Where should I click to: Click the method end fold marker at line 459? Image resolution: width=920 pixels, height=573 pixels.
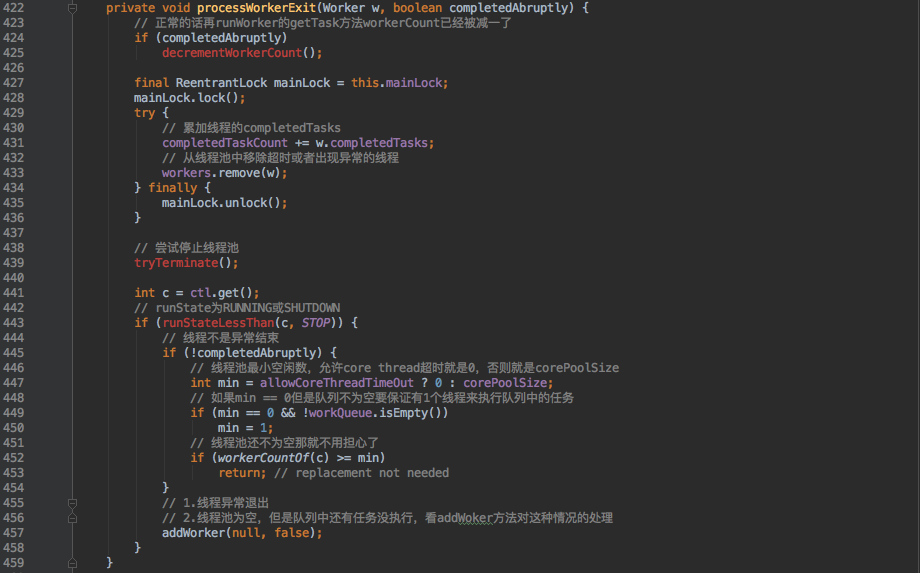pos(72,563)
